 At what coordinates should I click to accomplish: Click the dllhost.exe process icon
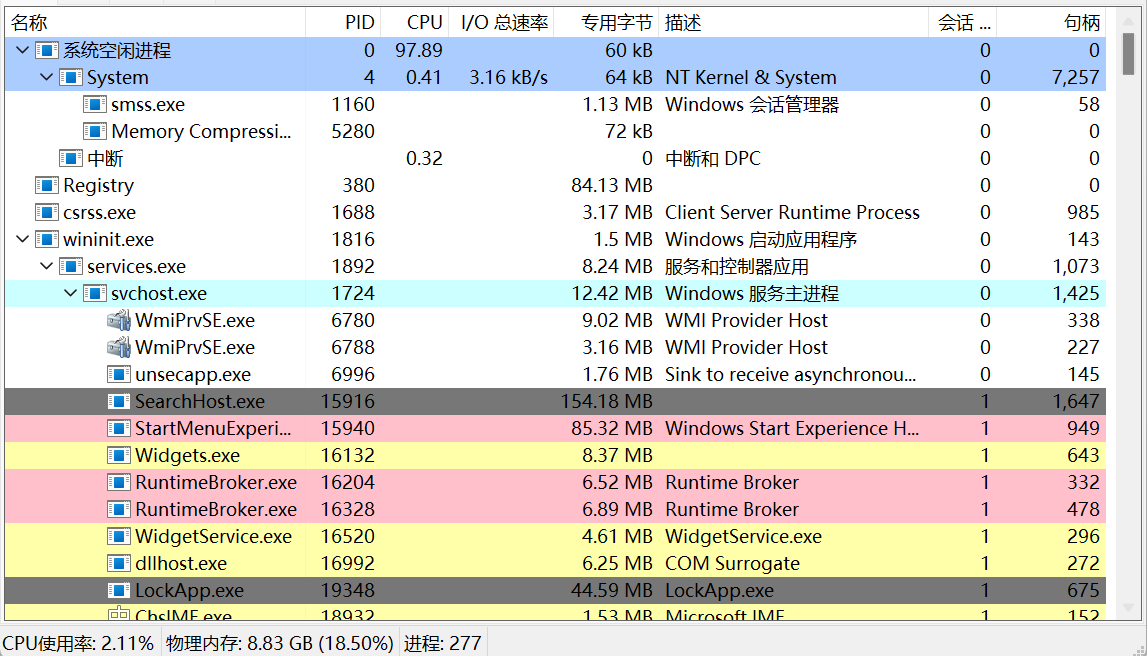click(x=119, y=564)
